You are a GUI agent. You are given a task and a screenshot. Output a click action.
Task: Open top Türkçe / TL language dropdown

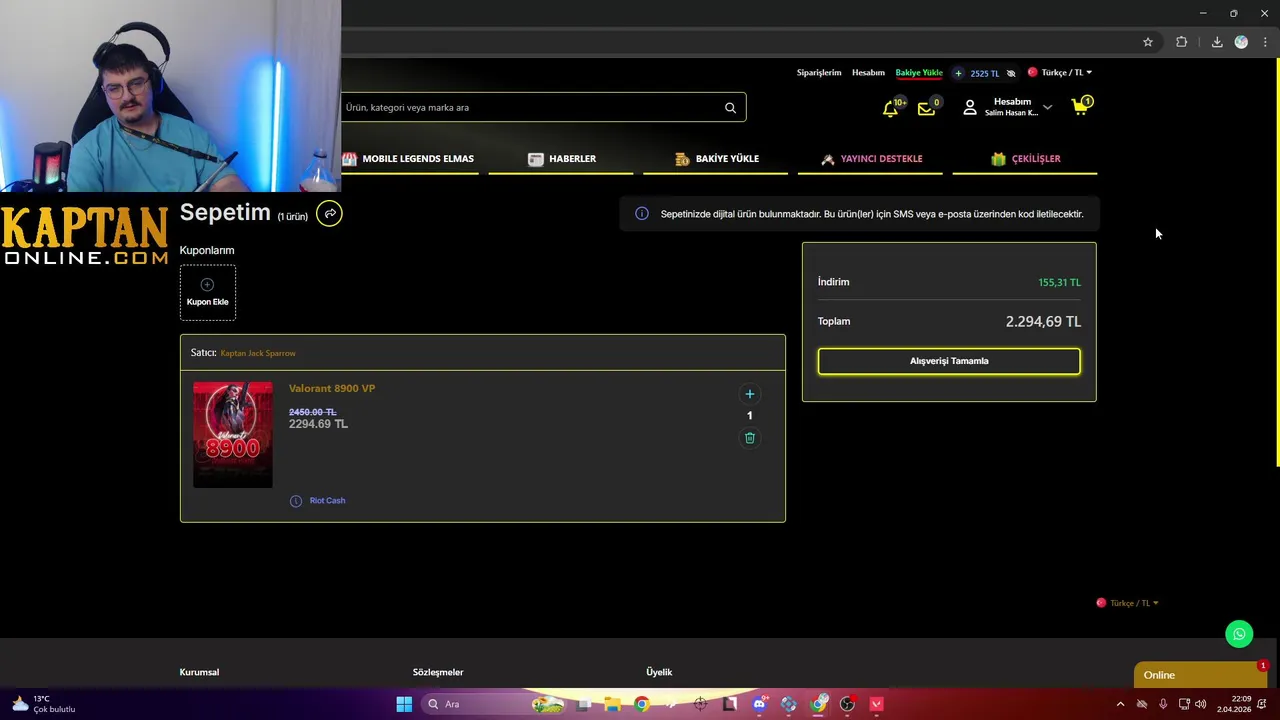pyautogui.click(x=1060, y=73)
